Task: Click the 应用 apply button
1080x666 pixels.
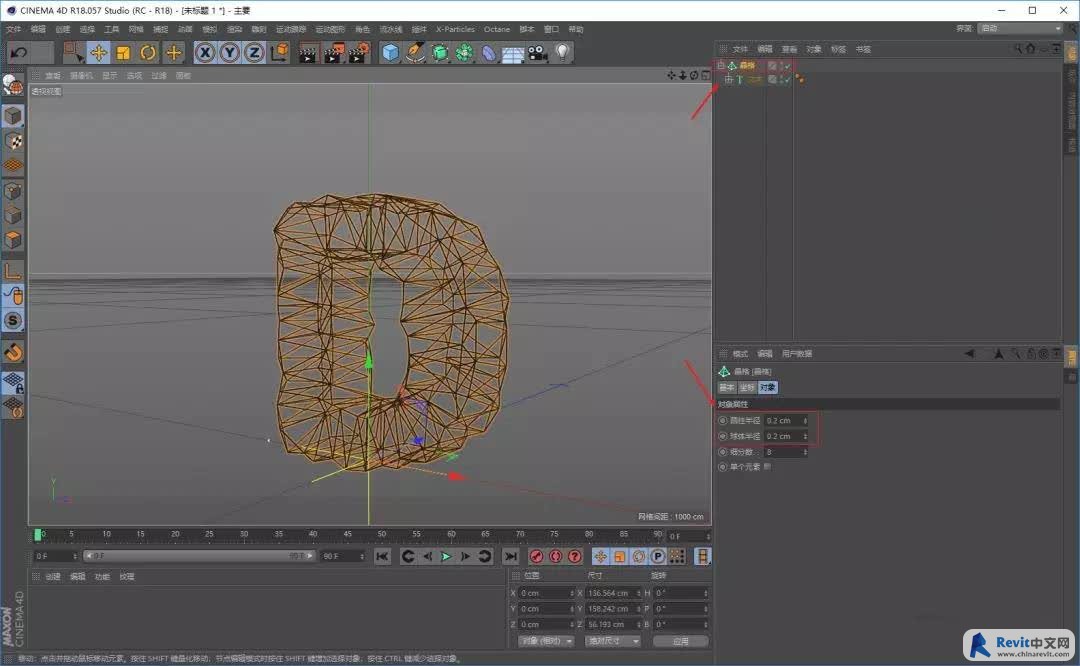Action: click(x=681, y=641)
